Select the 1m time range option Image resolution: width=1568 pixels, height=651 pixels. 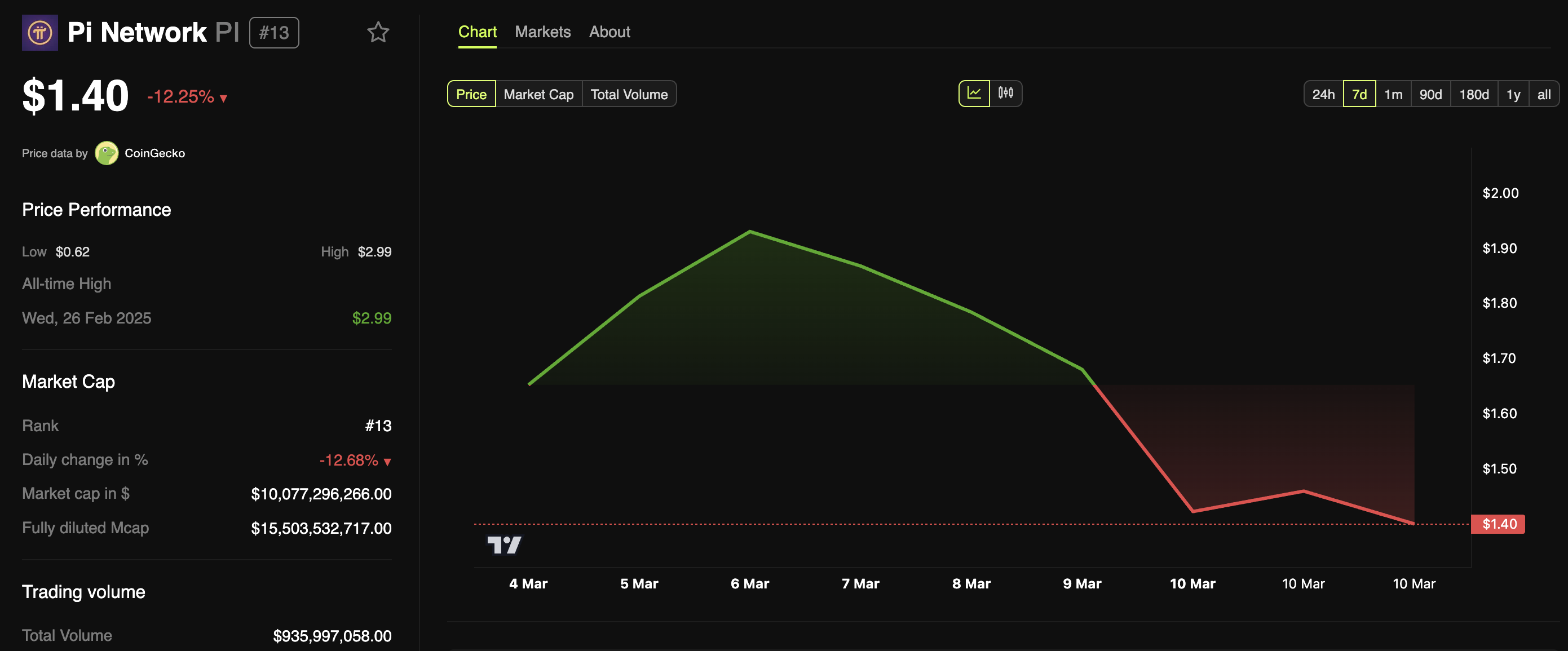point(1394,92)
